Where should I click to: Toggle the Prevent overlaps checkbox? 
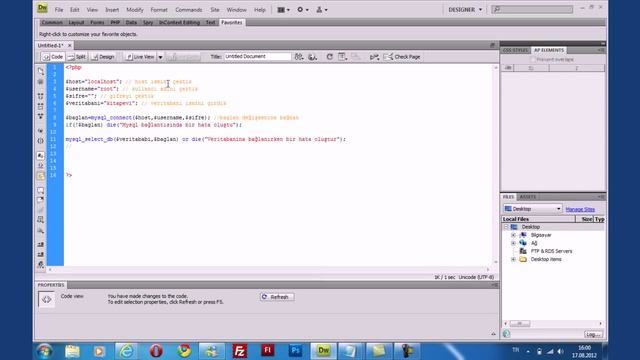(533, 60)
